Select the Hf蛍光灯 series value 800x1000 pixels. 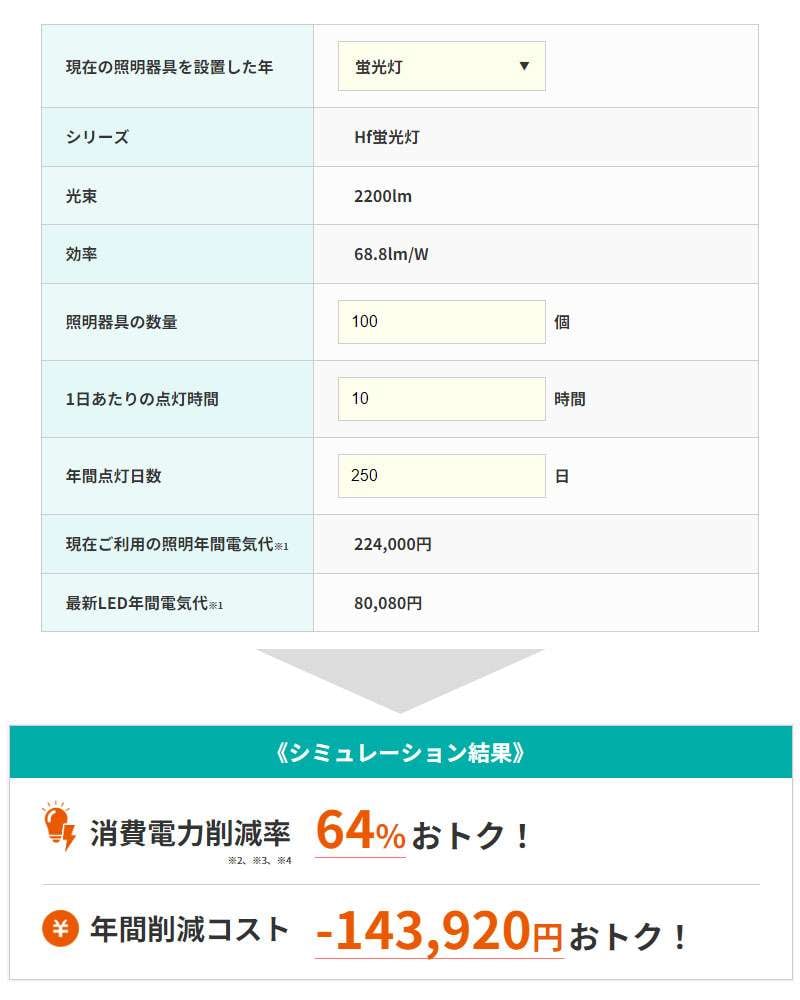387,137
